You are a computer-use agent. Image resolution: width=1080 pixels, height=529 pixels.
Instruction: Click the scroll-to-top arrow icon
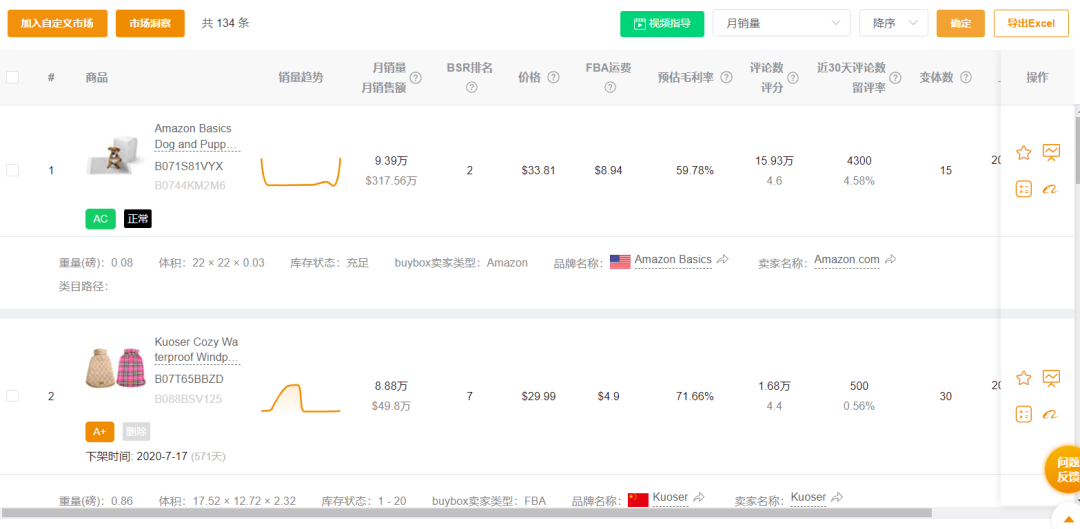pyautogui.click(x=1068, y=519)
